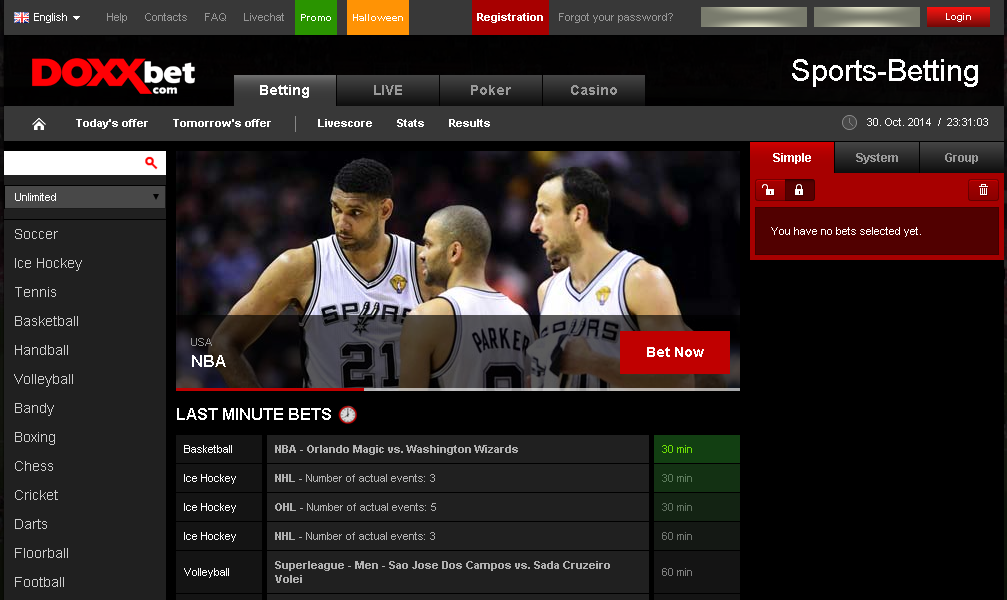Select the Simple betslip tab
The image size is (1007, 600).
792,158
